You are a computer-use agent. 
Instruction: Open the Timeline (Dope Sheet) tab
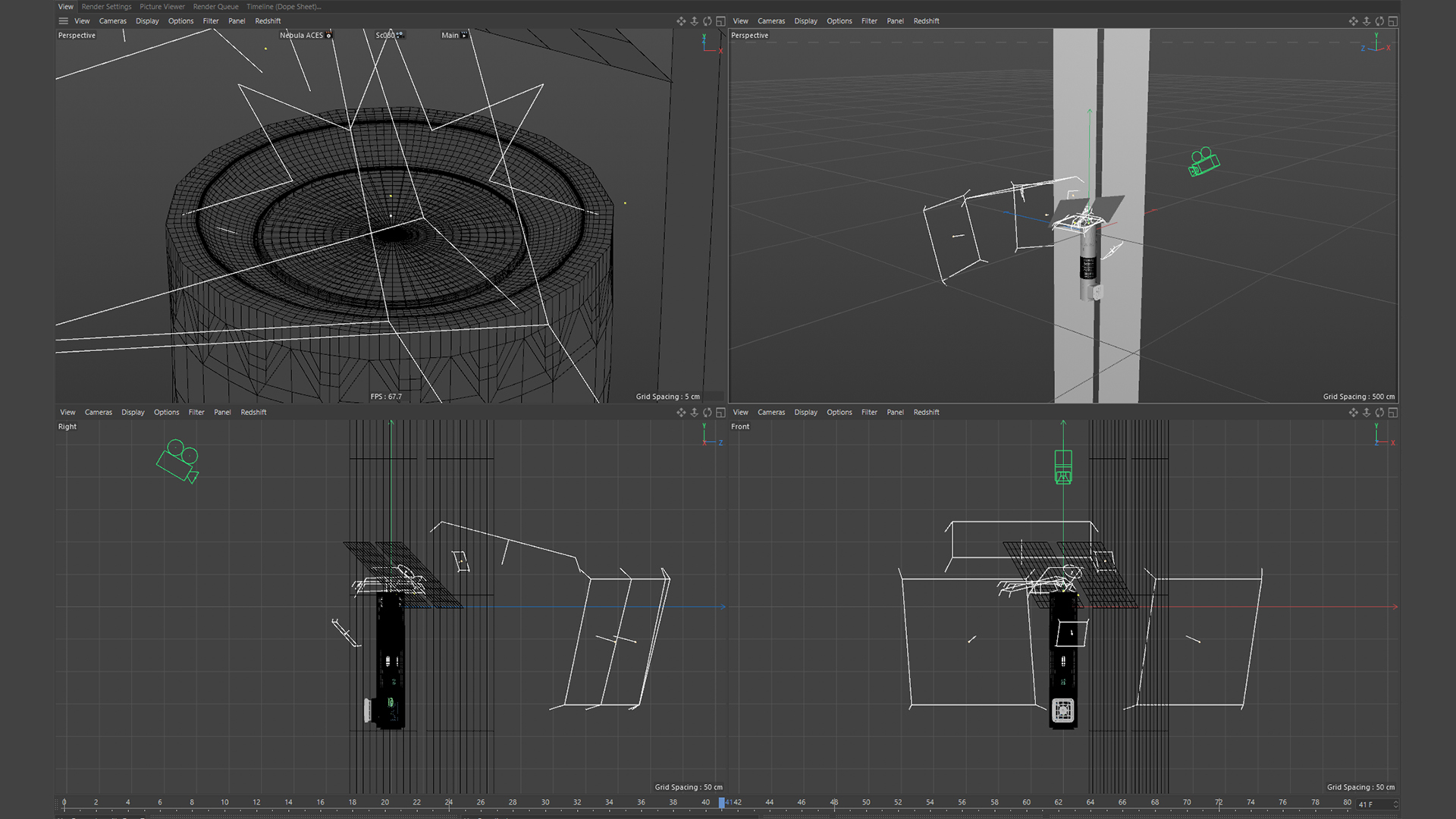pos(283,7)
